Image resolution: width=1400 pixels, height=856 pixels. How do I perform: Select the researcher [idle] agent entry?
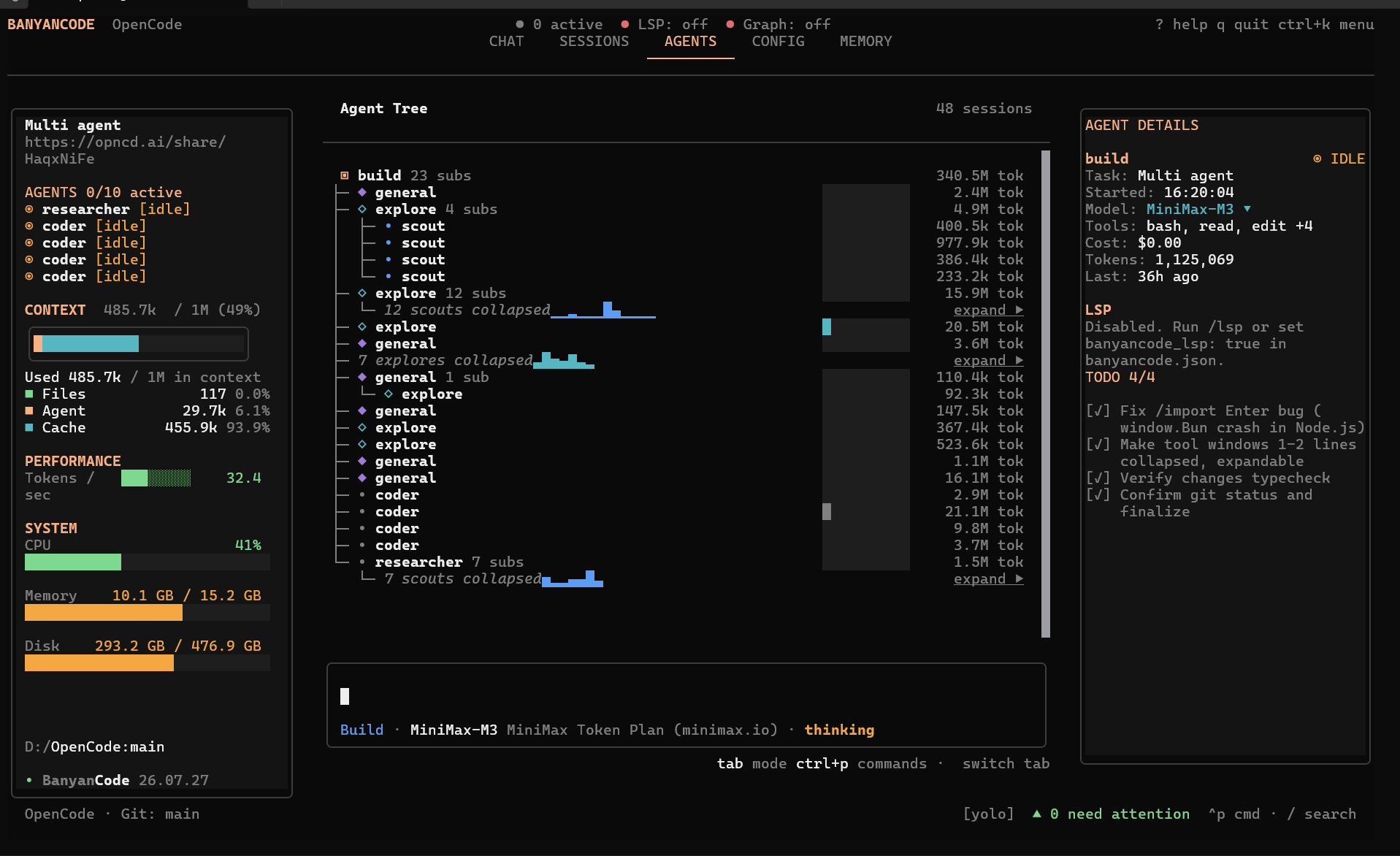107,209
